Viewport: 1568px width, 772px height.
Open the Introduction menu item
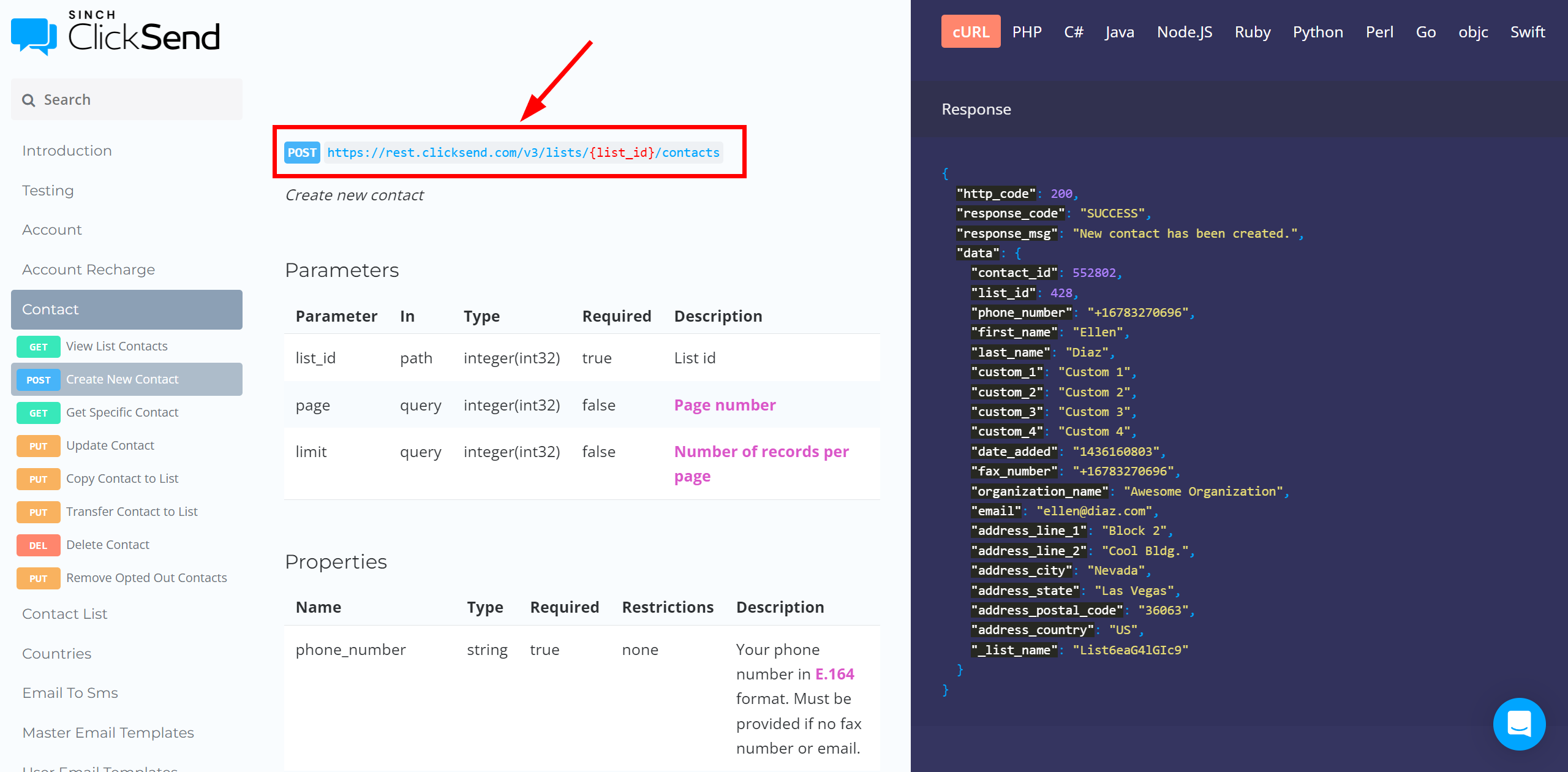click(67, 150)
